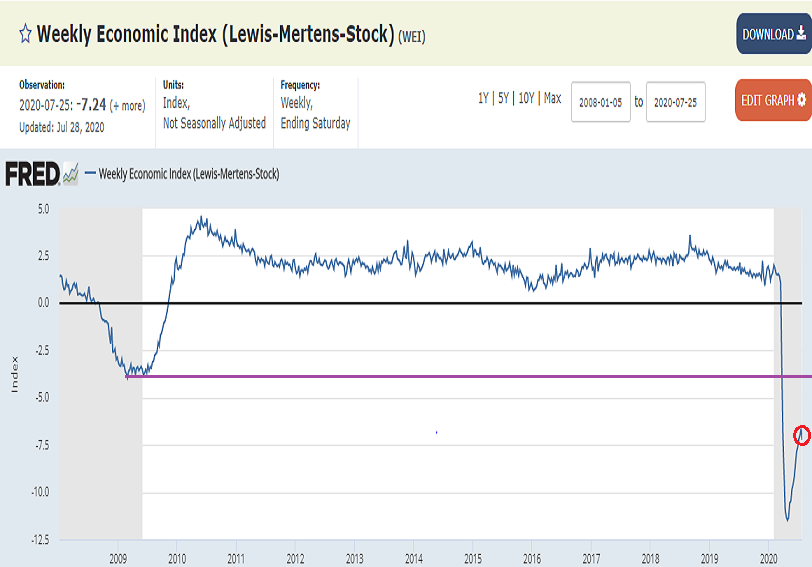Click the Weekly Economic Index legend label

(188, 174)
